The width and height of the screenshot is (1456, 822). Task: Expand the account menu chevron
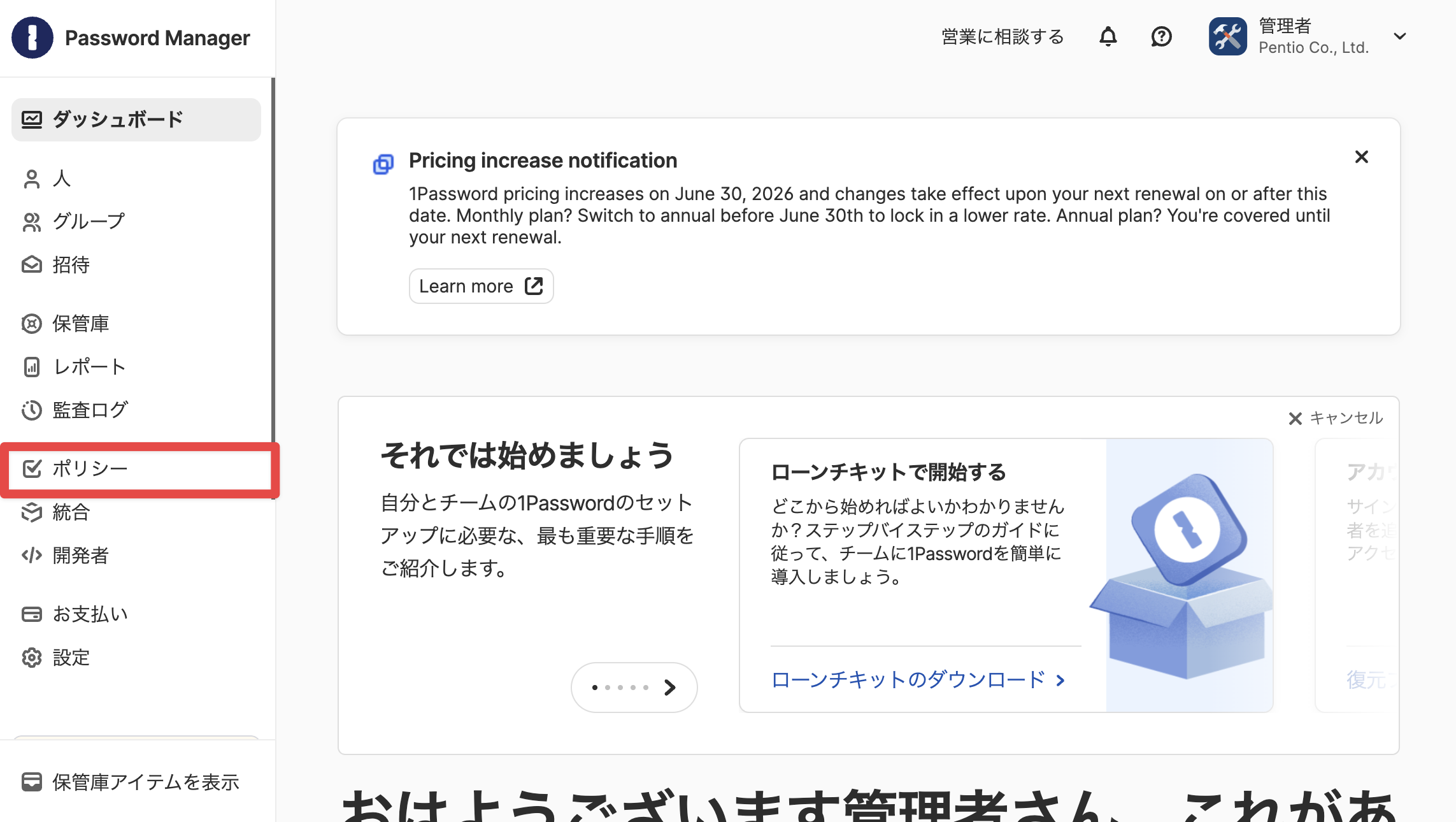1400,36
